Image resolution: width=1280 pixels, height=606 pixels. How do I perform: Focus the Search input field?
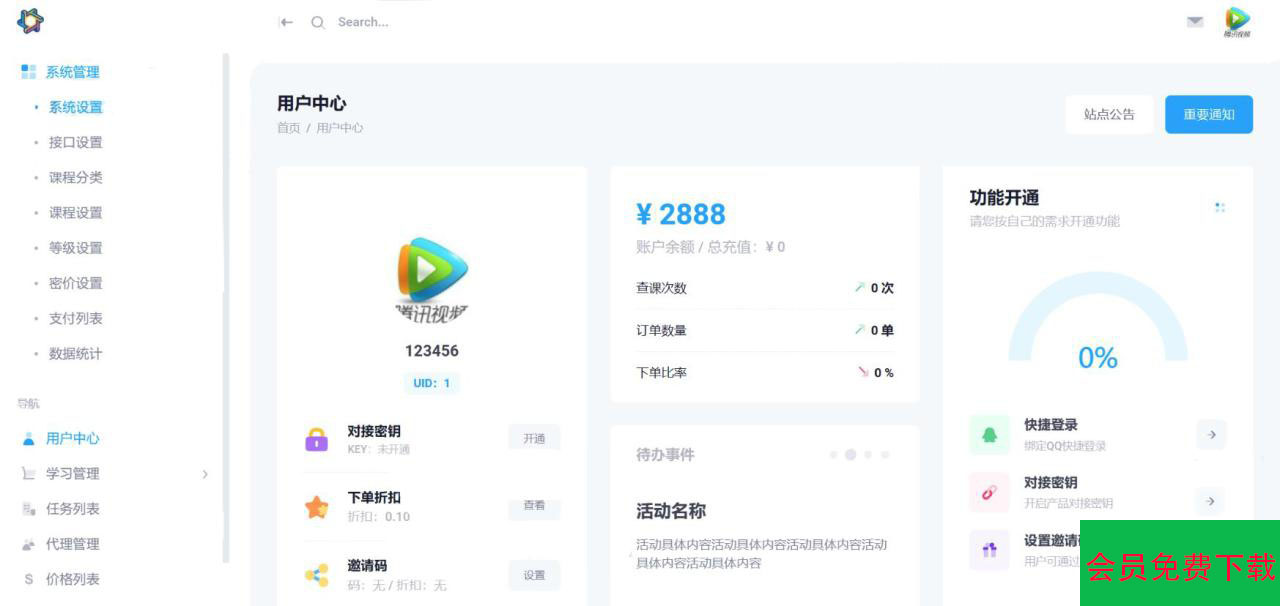click(400, 22)
